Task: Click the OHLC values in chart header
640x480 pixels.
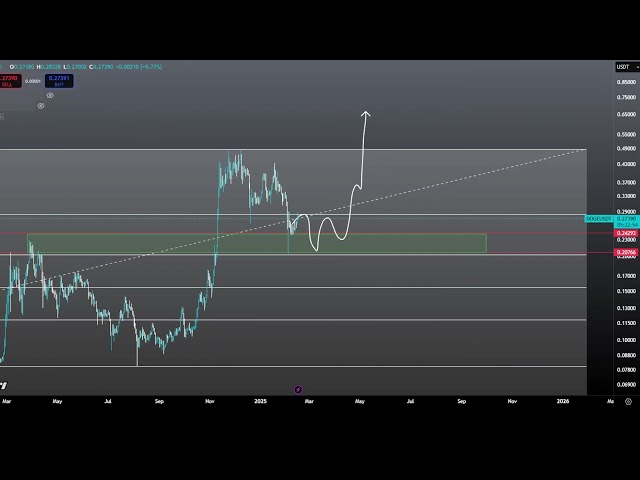Action: (85, 67)
